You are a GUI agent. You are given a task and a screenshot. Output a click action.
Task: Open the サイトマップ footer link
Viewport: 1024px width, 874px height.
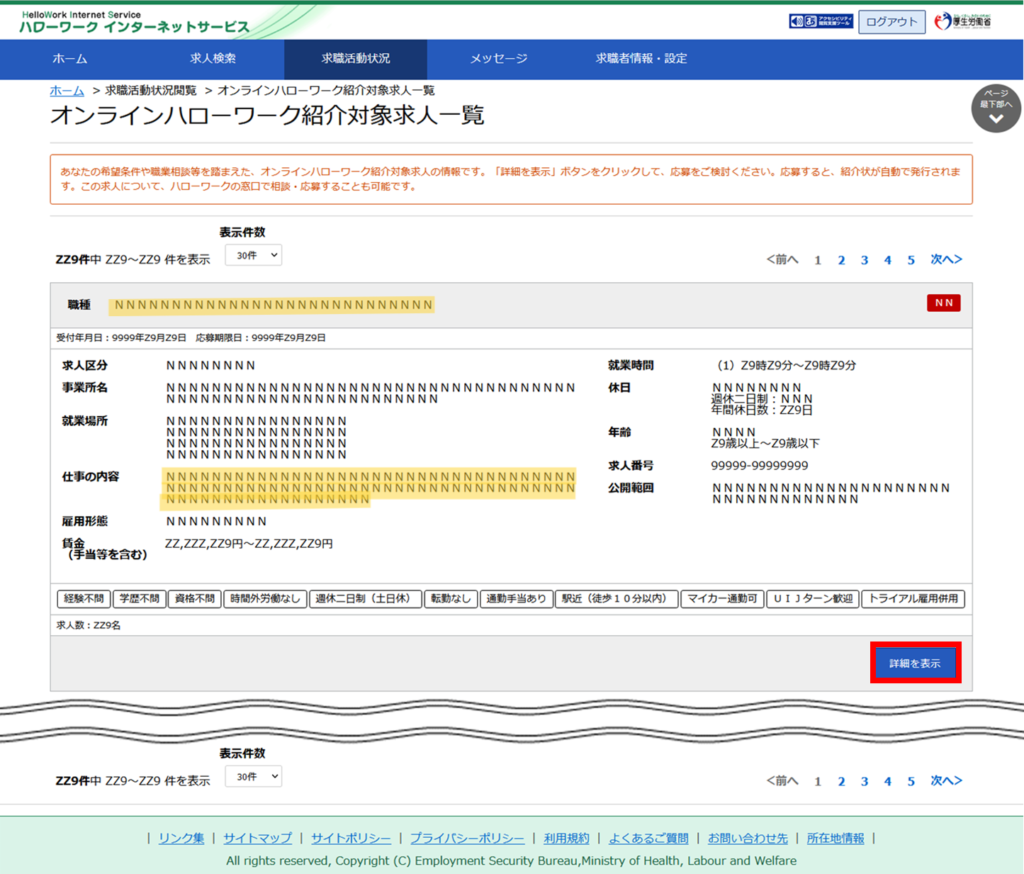pos(257,838)
